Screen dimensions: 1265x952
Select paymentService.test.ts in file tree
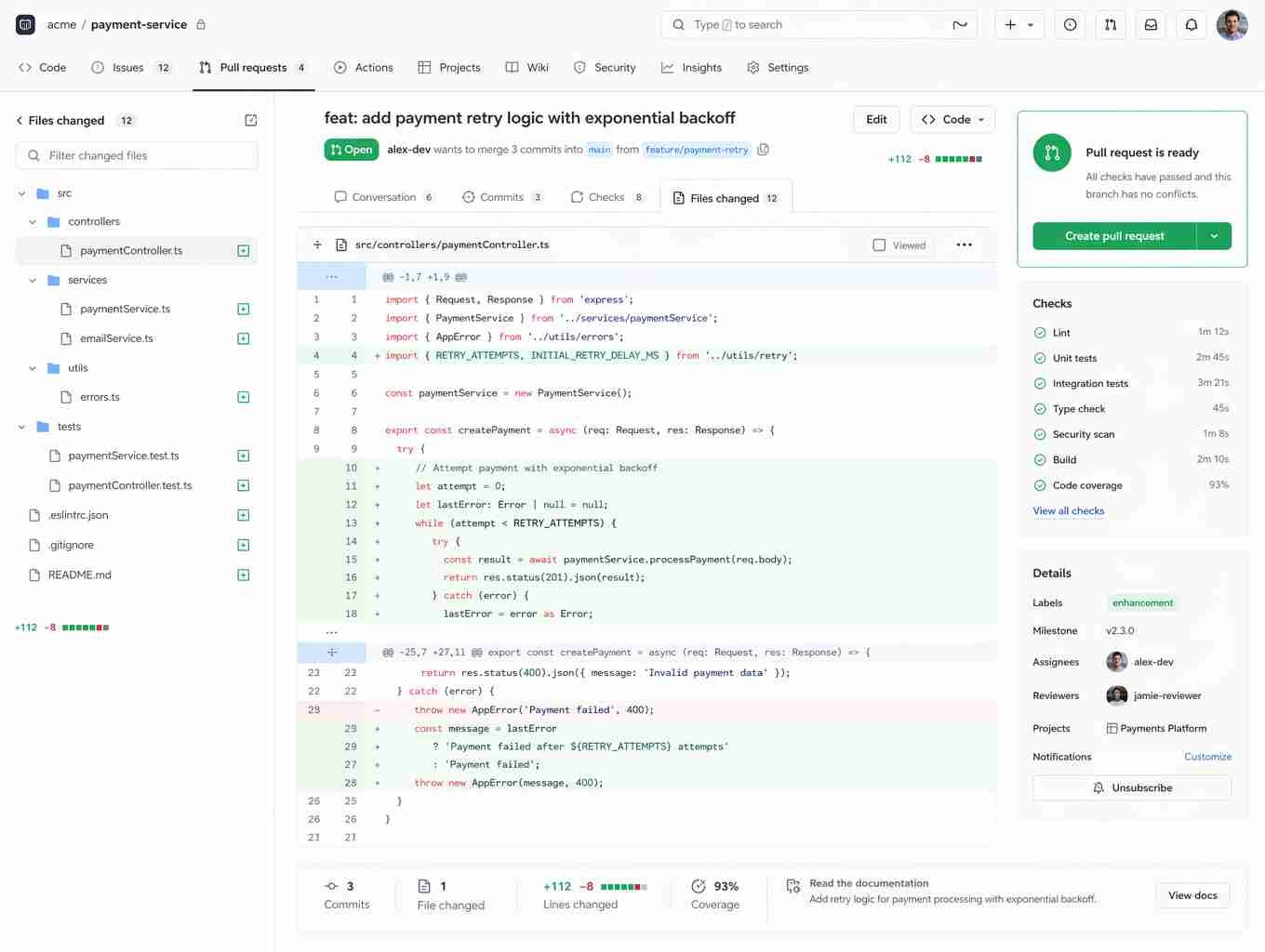pos(124,456)
